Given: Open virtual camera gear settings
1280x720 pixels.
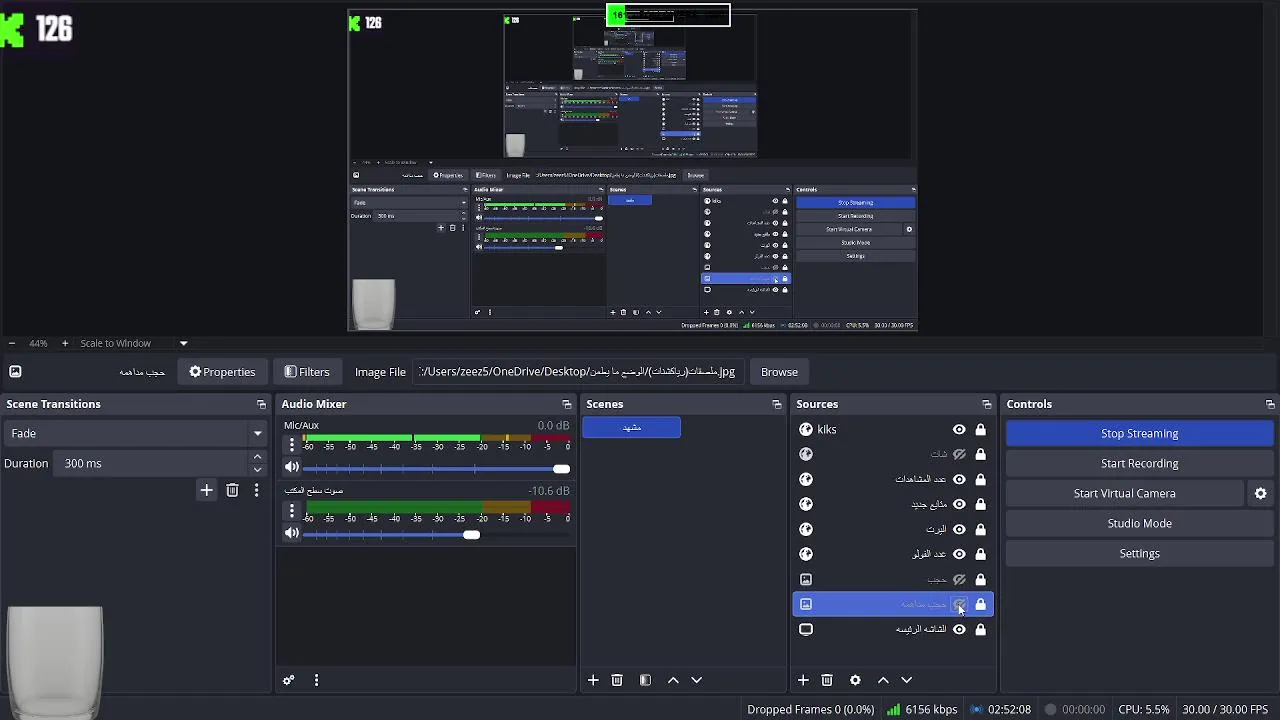Looking at the screenshot, I should coord(1260,493).
